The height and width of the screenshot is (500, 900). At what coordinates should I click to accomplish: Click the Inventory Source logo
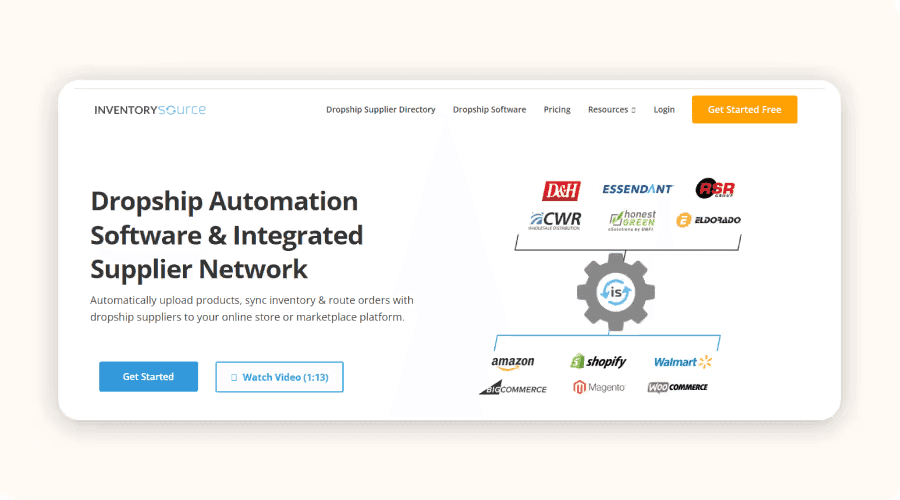[x=150, y=110]
